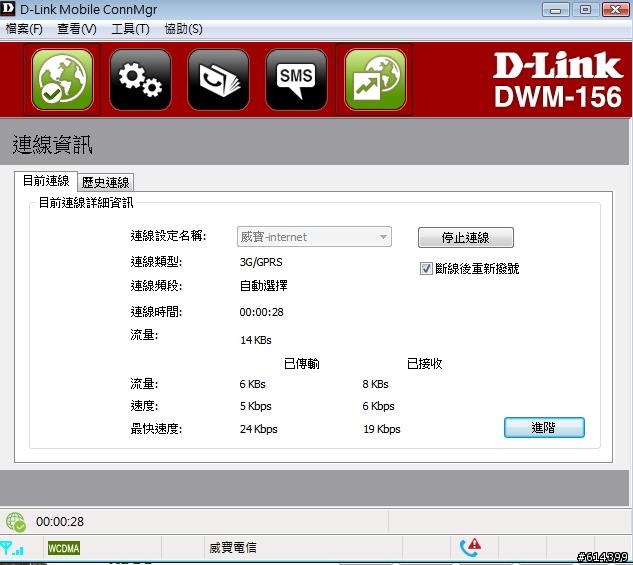
Task: Open the settings gears icon
Action: (x=140, y=80)
